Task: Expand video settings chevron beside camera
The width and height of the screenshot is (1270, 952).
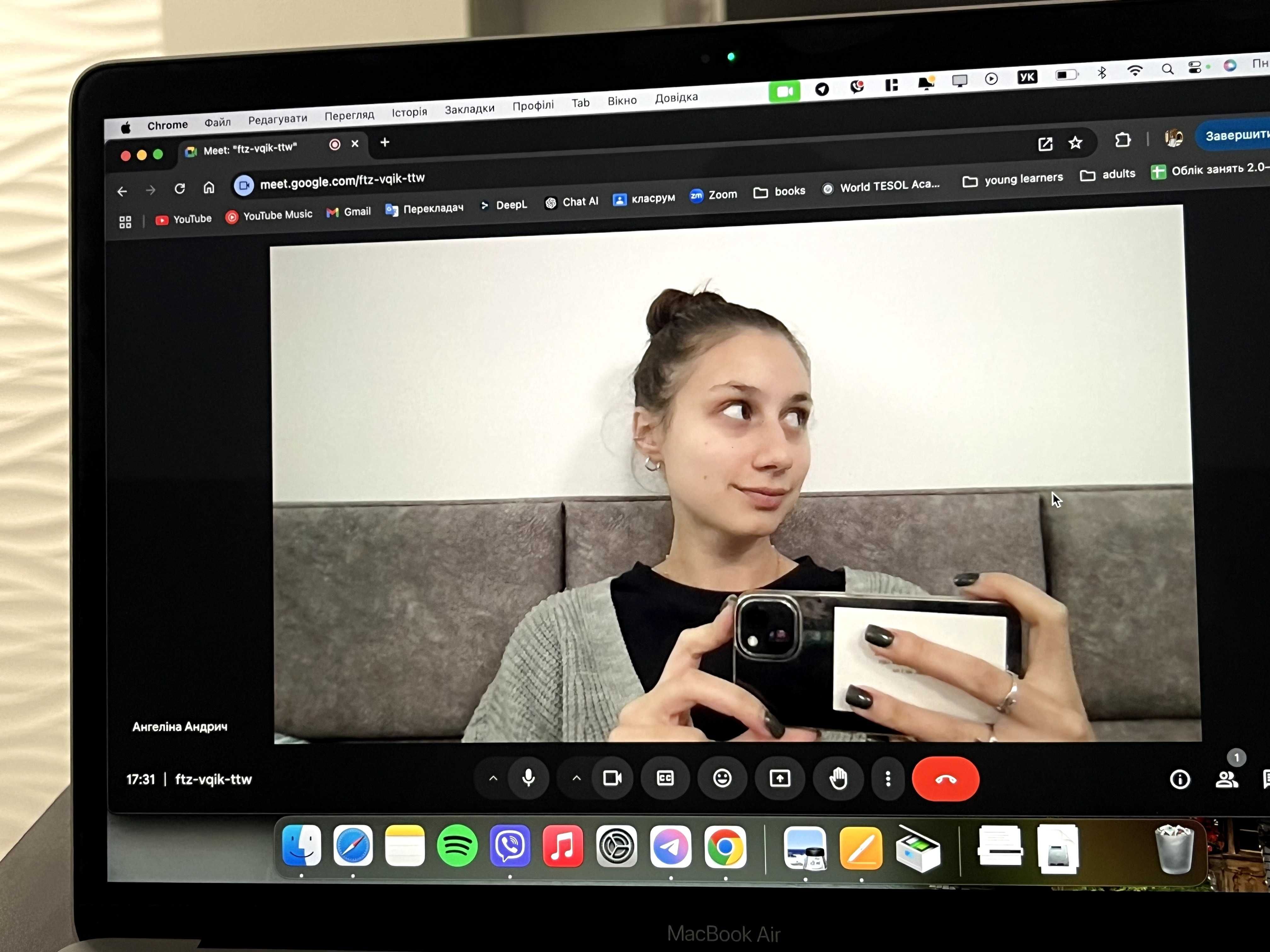Action: click(576, 779)
